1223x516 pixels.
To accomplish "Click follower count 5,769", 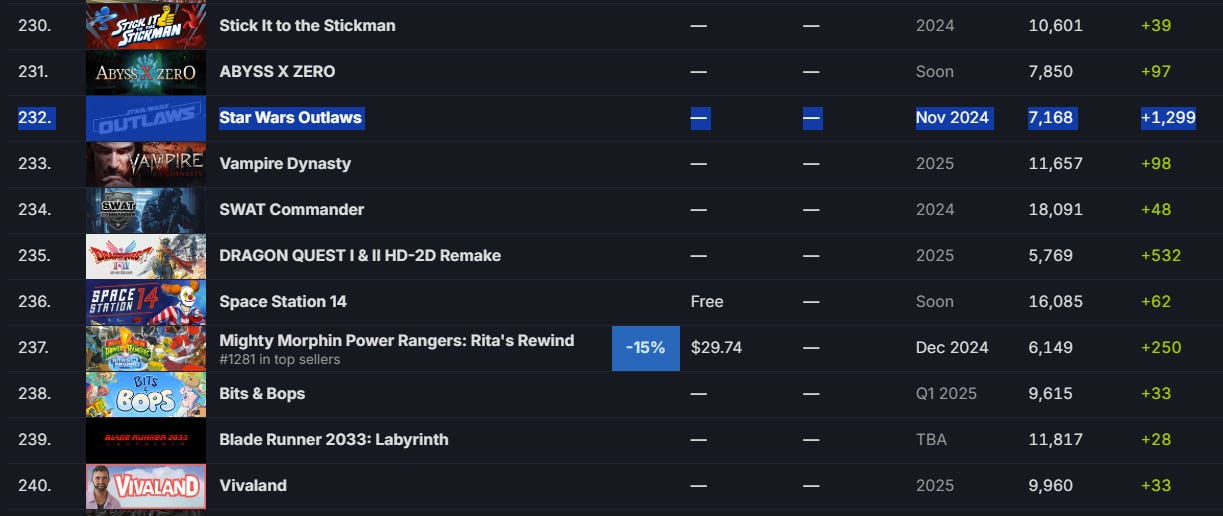I will coord(1051,256).
